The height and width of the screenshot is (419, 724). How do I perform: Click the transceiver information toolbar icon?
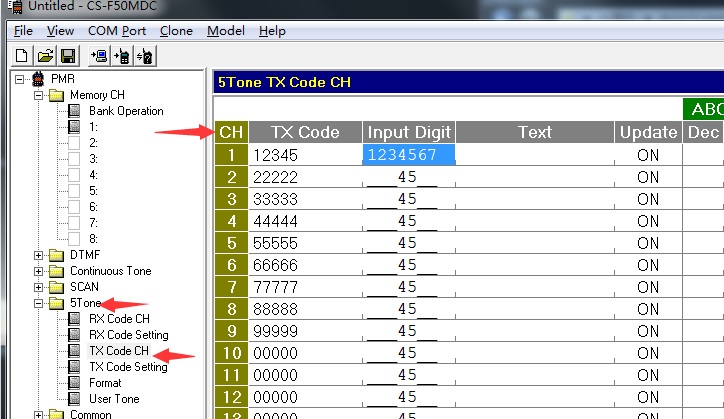146,55
